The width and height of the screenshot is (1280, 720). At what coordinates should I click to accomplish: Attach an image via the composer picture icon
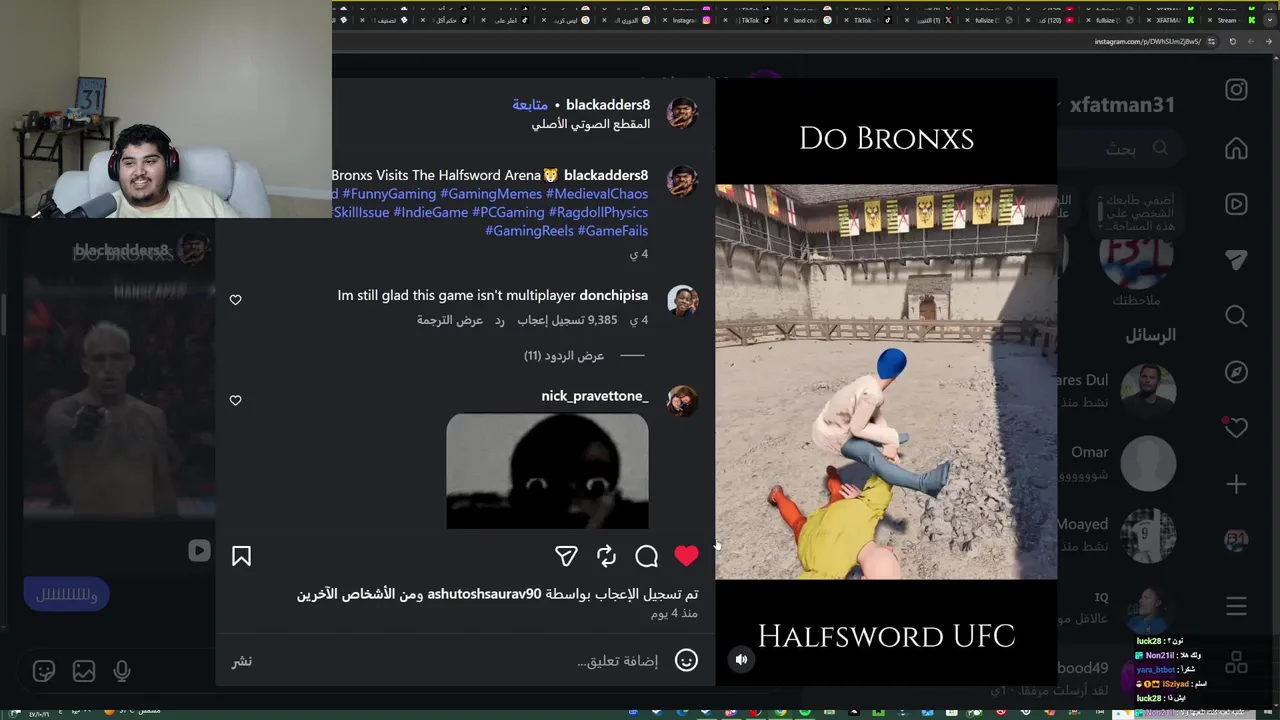click(x=84, y=672)
